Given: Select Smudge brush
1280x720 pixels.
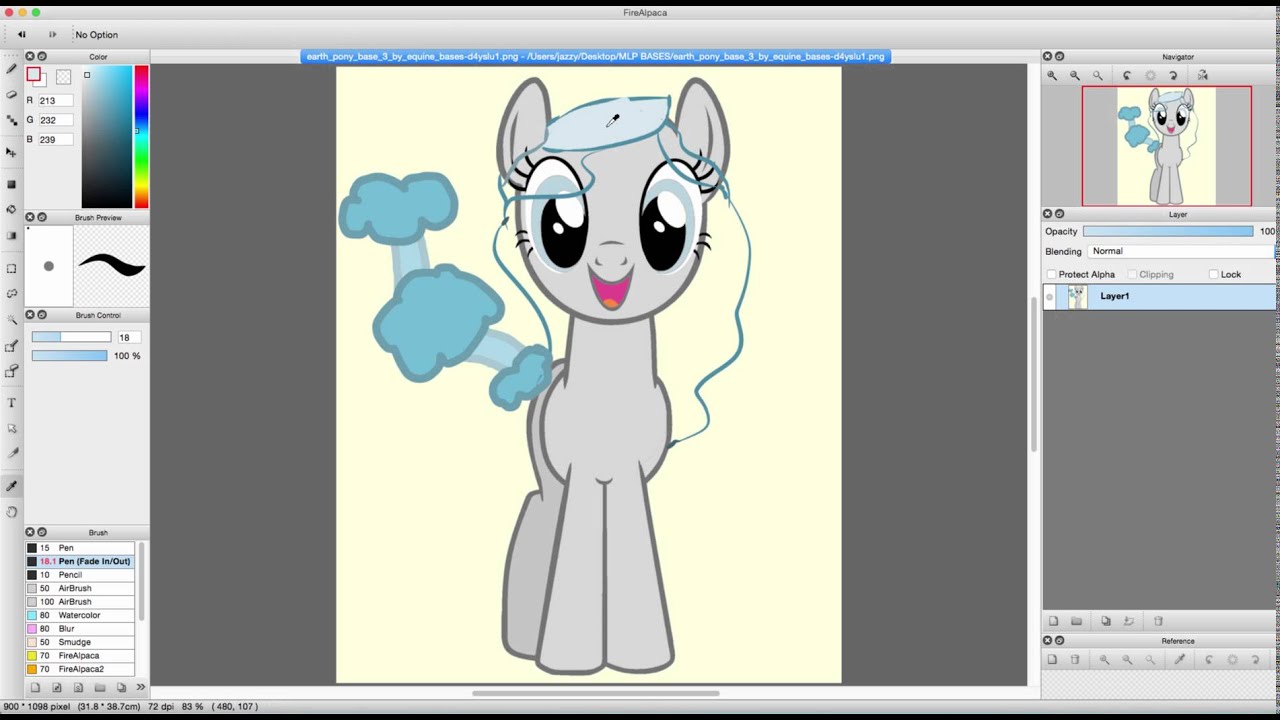Looking at the screenshot, I should (x=80, y=642).
